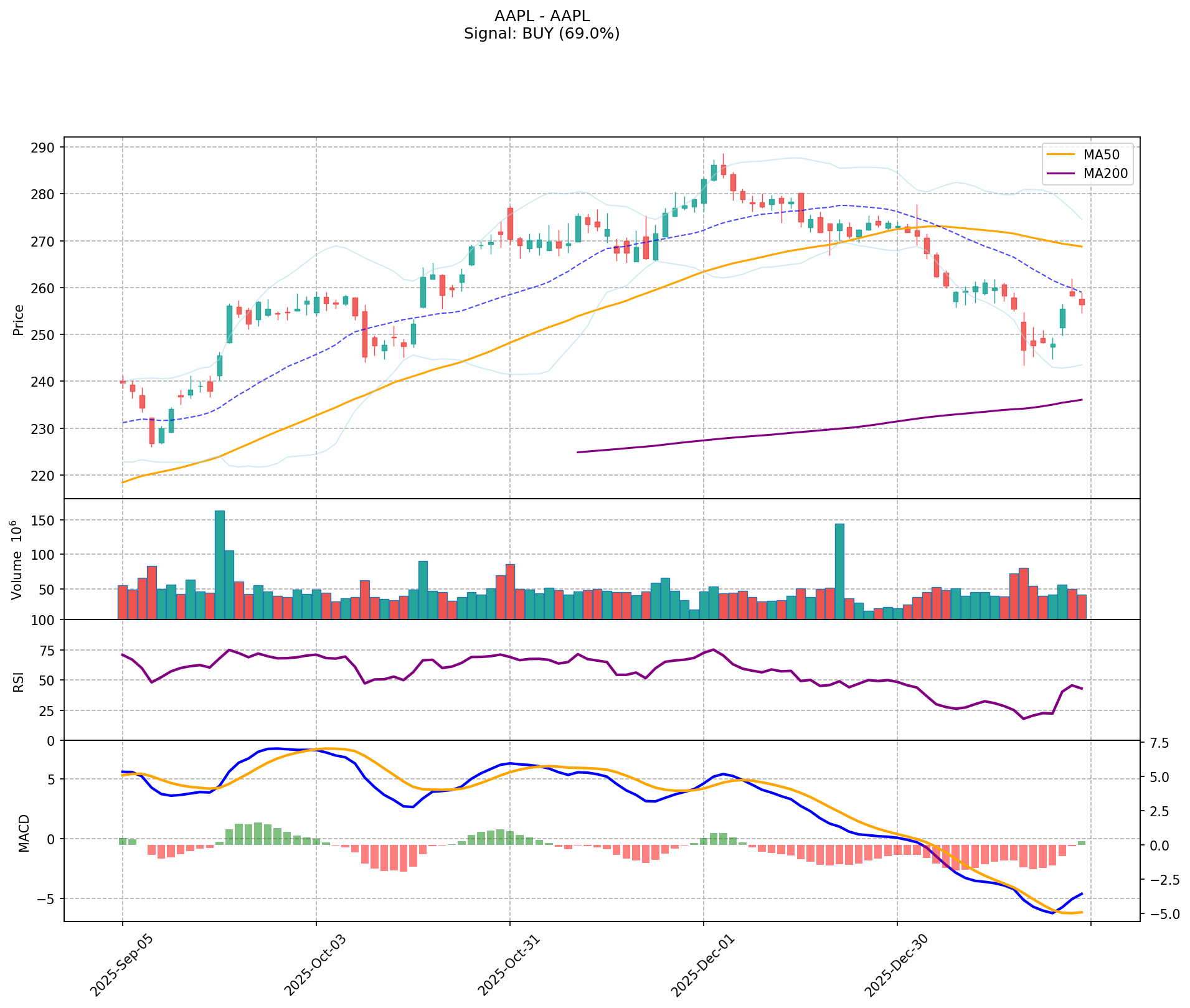Viewport: 1190px width, 1008px height.
Task: Click the 150 tick on the volume axis
Action: pos(49,520)
